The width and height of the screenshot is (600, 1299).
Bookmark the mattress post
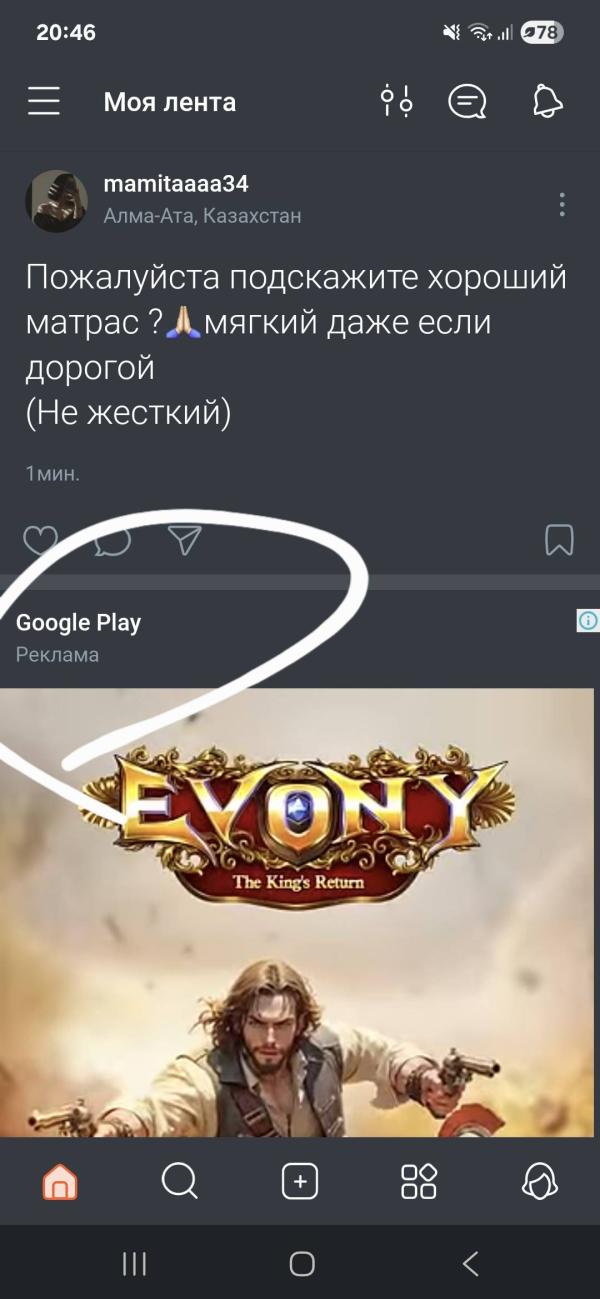click(559, 540)
